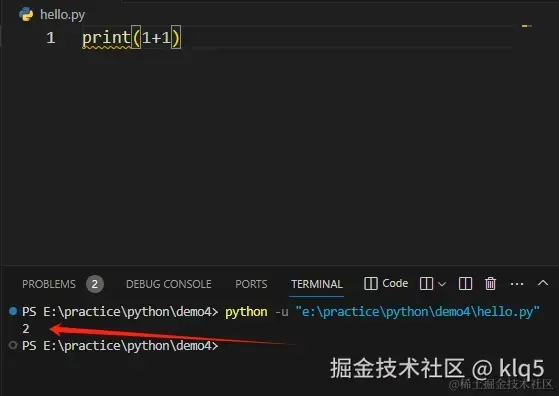Open the panel's more actions ellipsis menu
The width and height of the screenshot is (559, 396).
(x=517, y=284)
